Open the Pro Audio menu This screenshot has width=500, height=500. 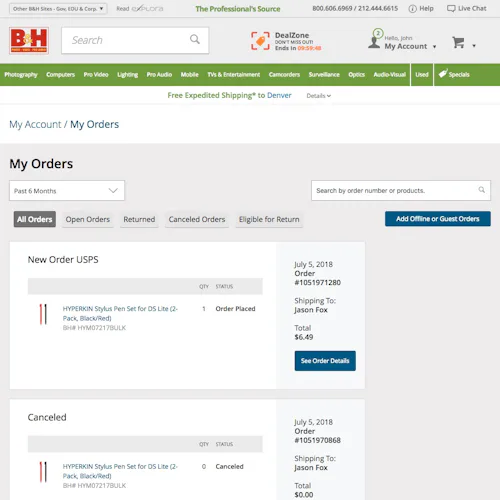(x=159, y=74)
